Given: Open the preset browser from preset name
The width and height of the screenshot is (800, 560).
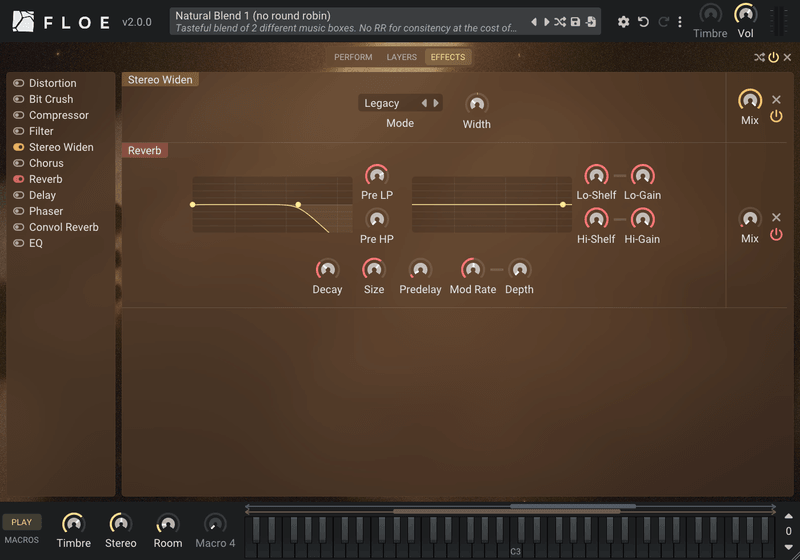Looking at the screenshot, I should point(346,22).
